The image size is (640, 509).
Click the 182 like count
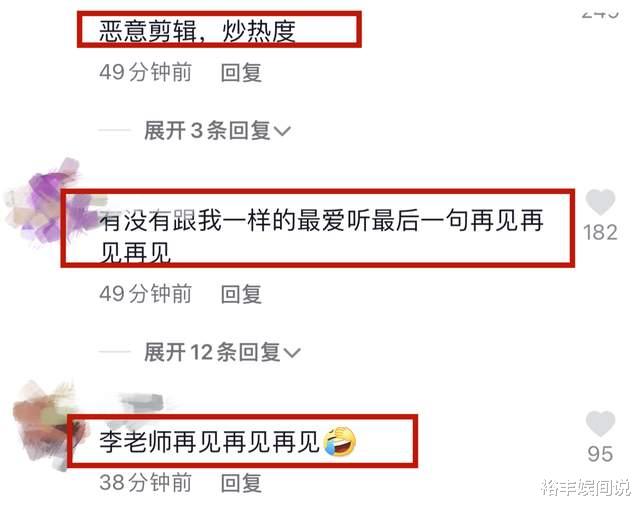(600, 233)
